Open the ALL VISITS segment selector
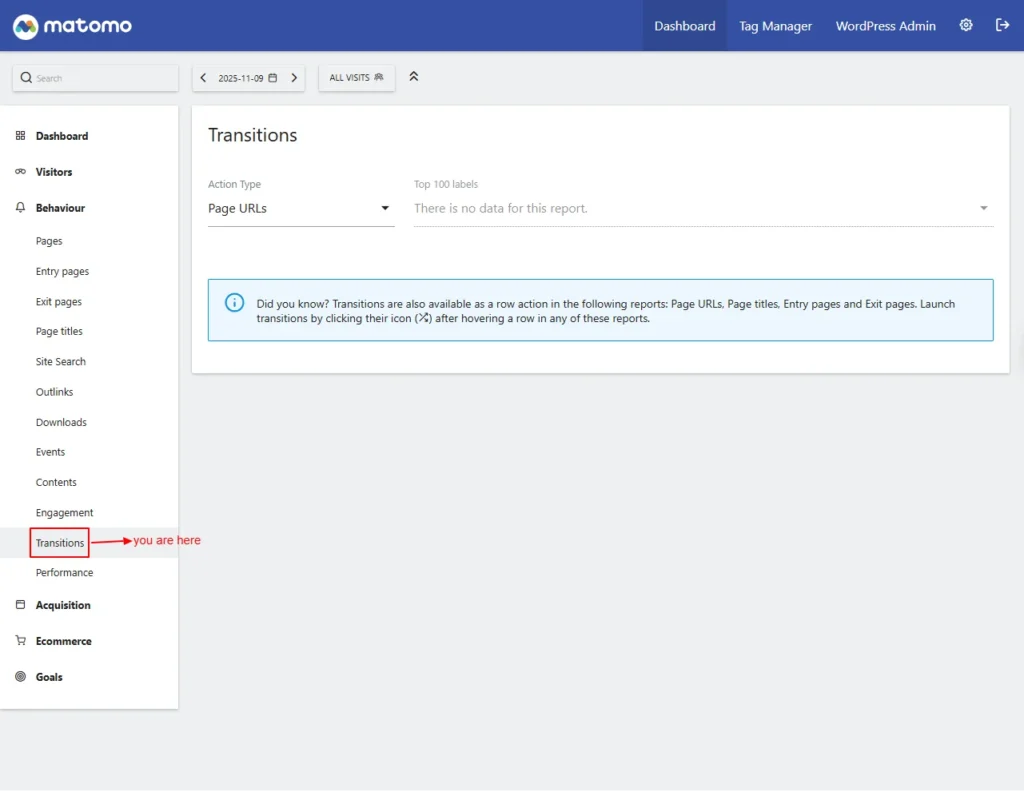The height and width of the screenshot is (792, 1024). pos(356,78)
